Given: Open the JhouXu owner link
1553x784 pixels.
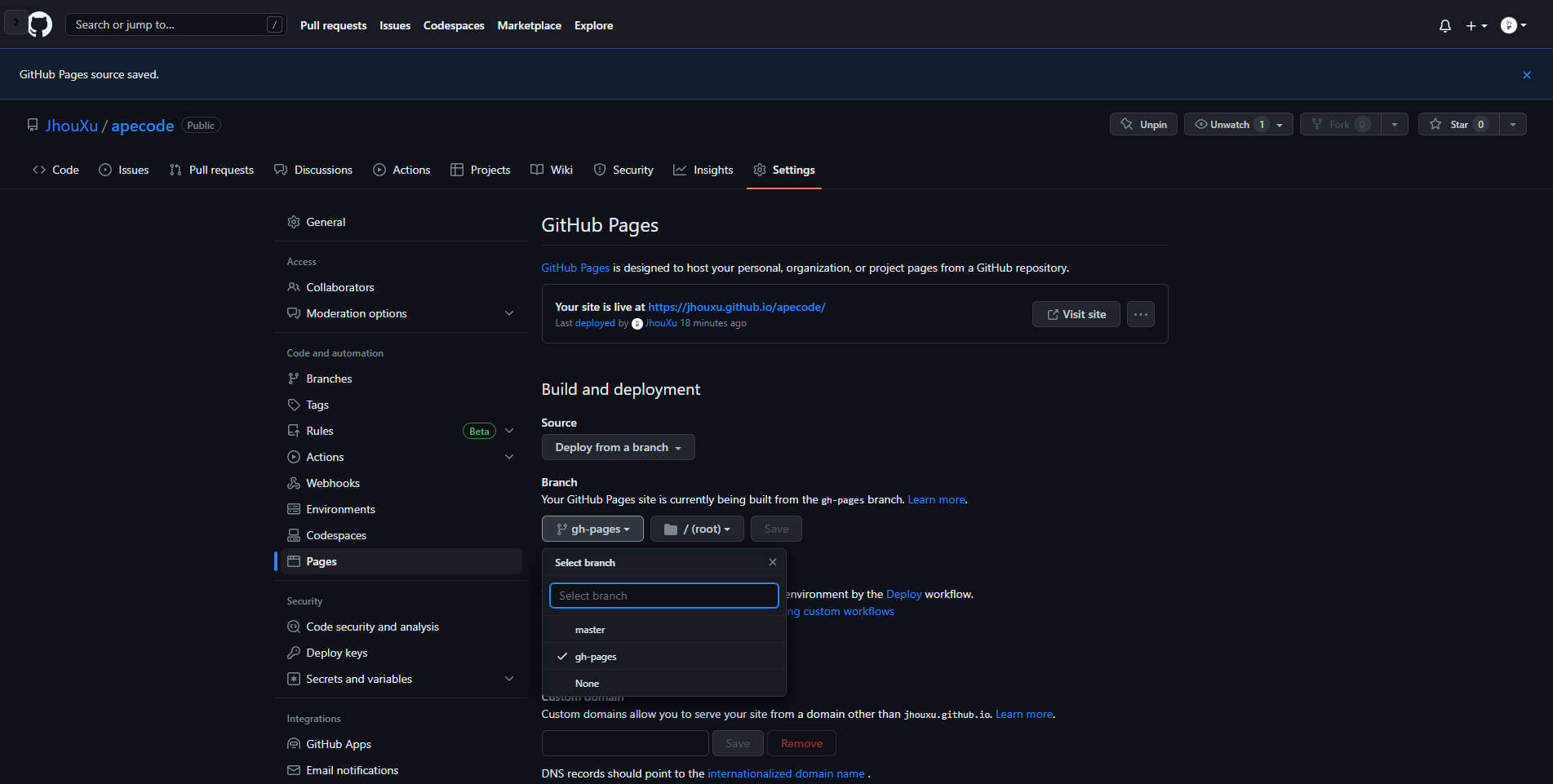Looking at the screenshot, I should pos(71,126).
